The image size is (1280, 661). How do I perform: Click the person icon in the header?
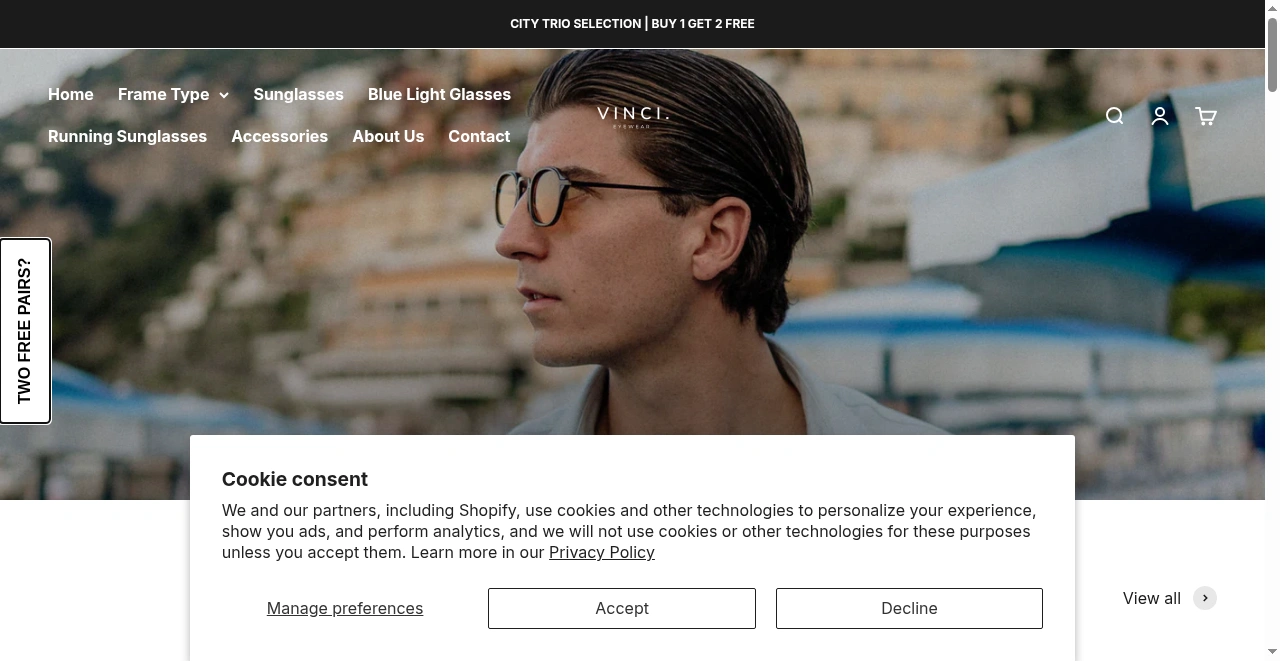click(1160, 116)
